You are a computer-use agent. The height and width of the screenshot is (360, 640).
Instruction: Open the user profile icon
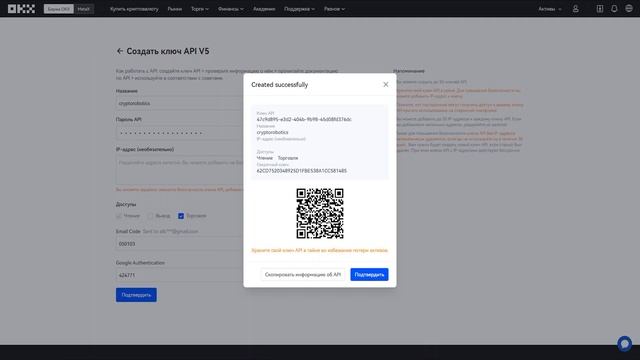(576, 9)
